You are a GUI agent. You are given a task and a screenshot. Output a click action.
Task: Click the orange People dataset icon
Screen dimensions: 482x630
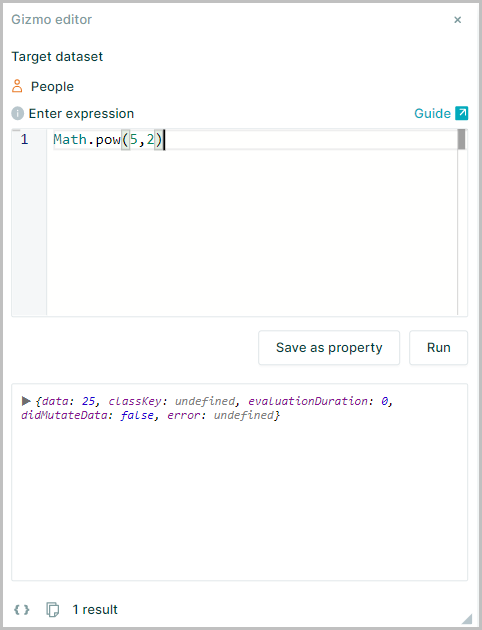[x=17, y=86]
